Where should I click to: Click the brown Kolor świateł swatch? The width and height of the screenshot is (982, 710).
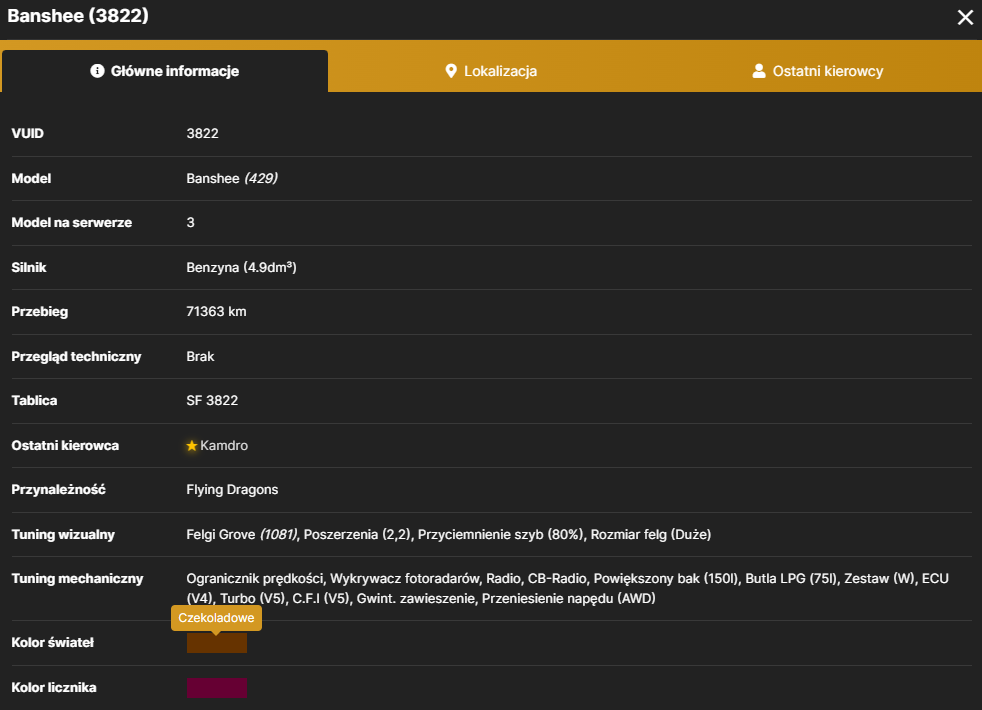[217, 642]
